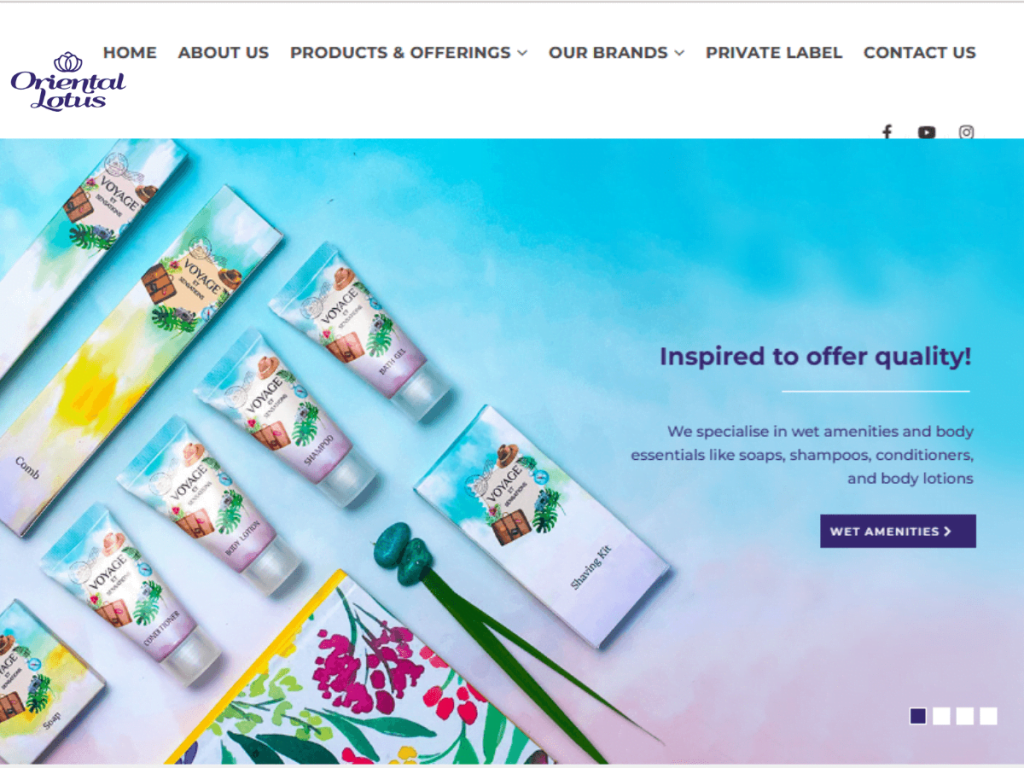Select the first slide indicator square
This screenshot has height=768, width=1024.
click(918, 716)
